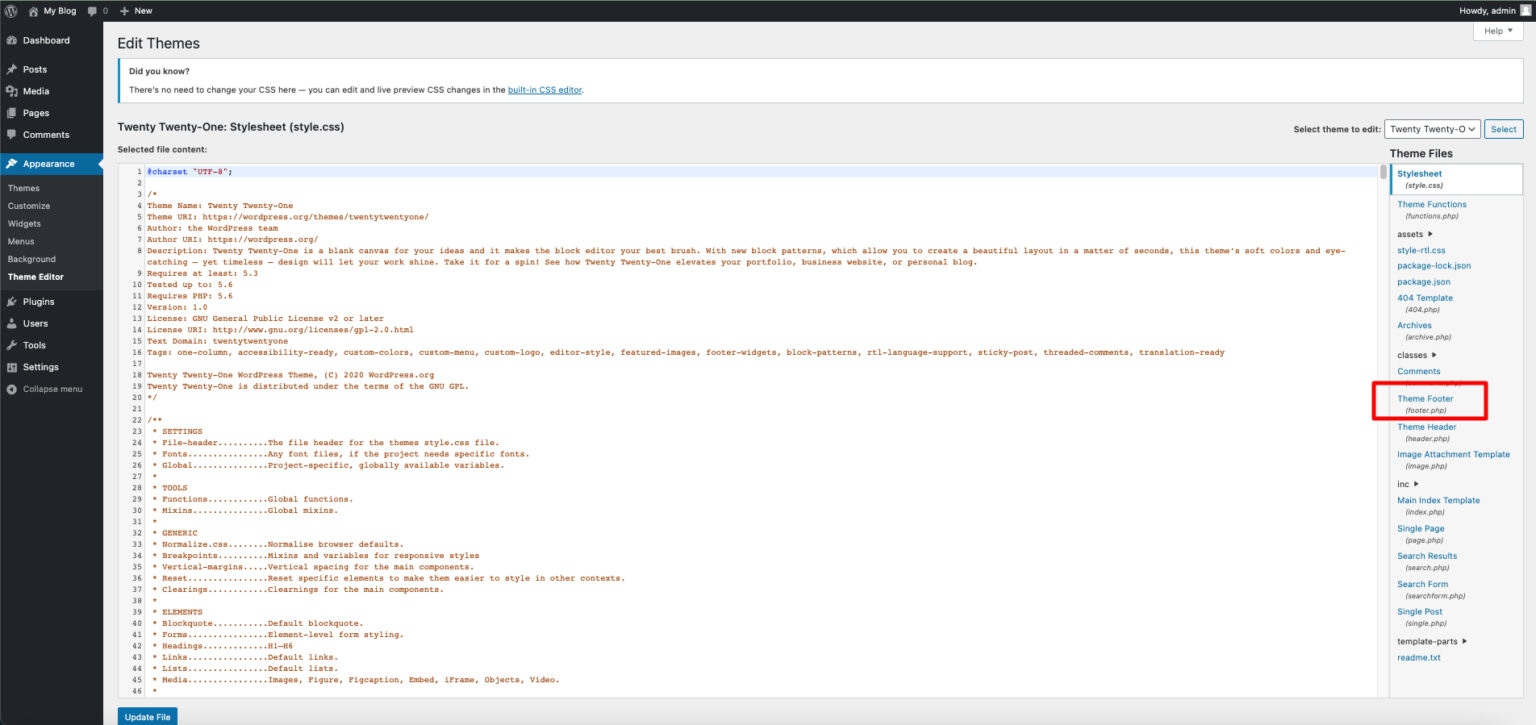Click the New item plus icon
The image size is (1536, 725).
point(126,10)
